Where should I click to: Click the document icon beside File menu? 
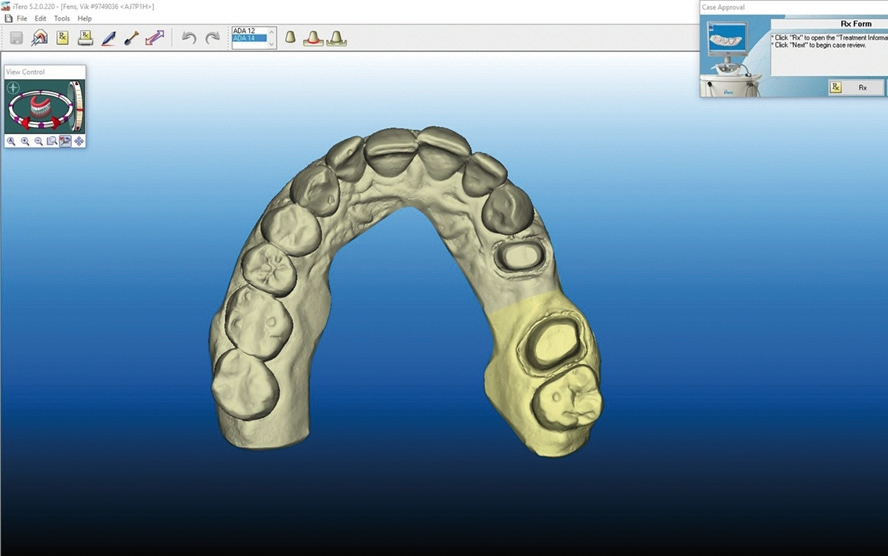click(x=8, y=18)
